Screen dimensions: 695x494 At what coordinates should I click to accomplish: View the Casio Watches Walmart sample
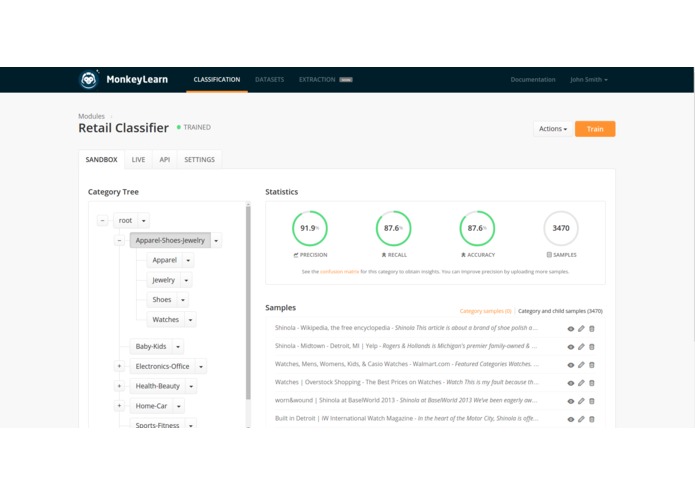pyautogui.click(x=570, y=365)
